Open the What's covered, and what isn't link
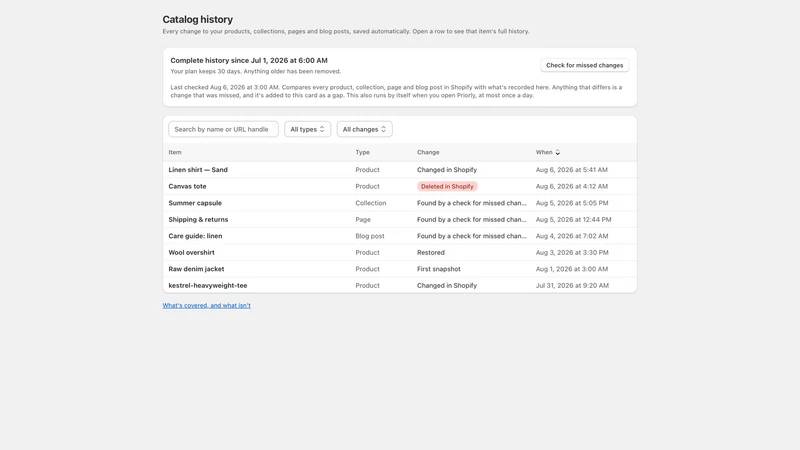Screen dimensions: 800x450 (x=207, y=306)
